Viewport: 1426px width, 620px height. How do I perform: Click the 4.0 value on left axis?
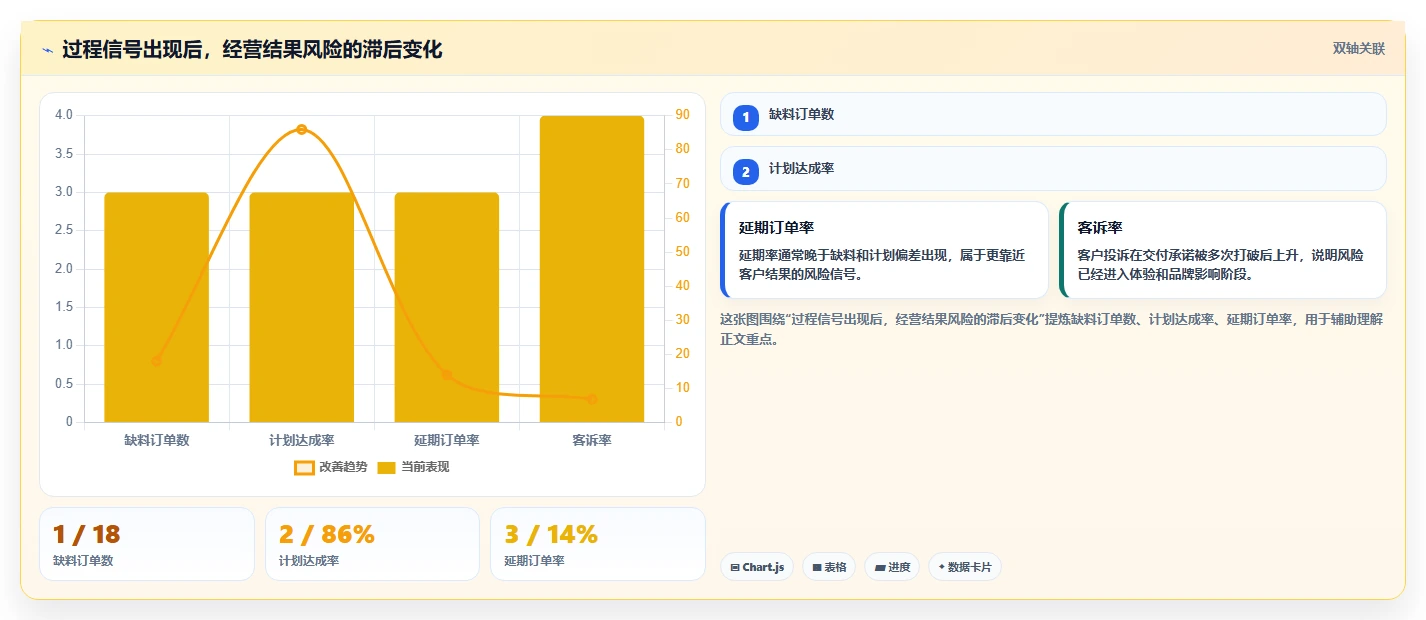64,115
